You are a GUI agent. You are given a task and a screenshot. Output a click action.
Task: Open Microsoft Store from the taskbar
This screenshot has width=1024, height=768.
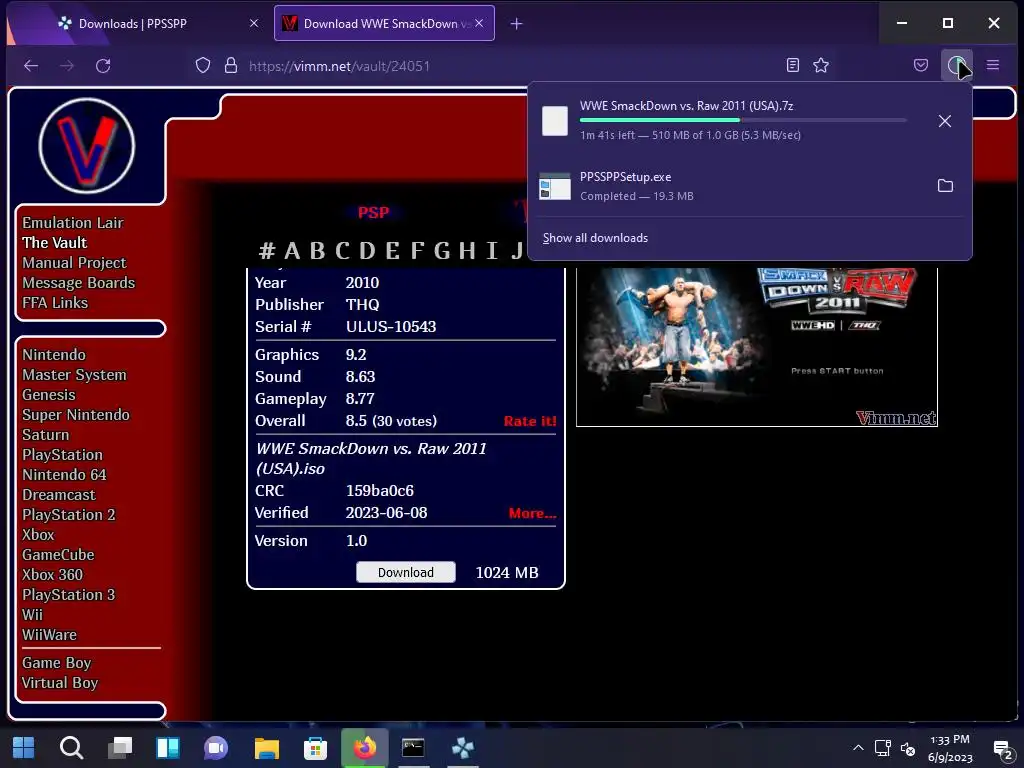[x=315, y=748]
